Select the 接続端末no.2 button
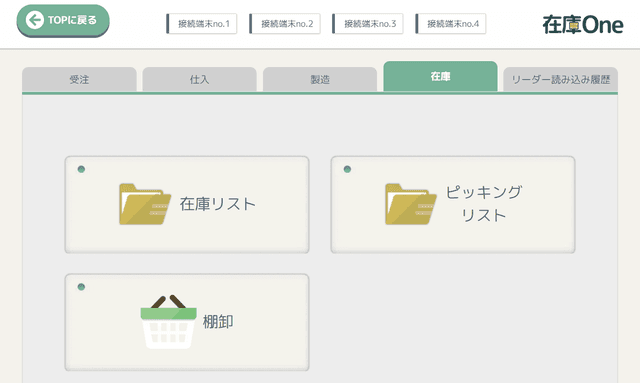The image size is (640, 383). [x=285, y=24]
